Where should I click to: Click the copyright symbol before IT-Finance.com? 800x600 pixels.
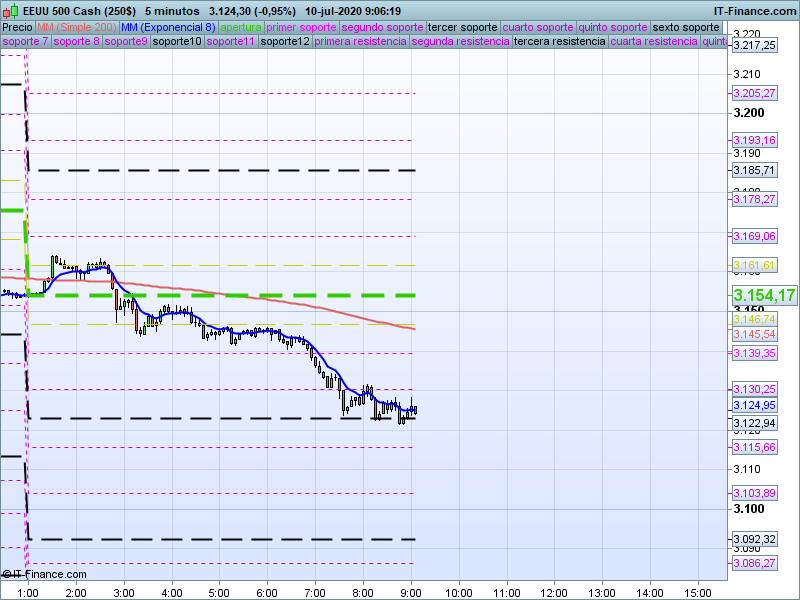click(x=6, y=574)
